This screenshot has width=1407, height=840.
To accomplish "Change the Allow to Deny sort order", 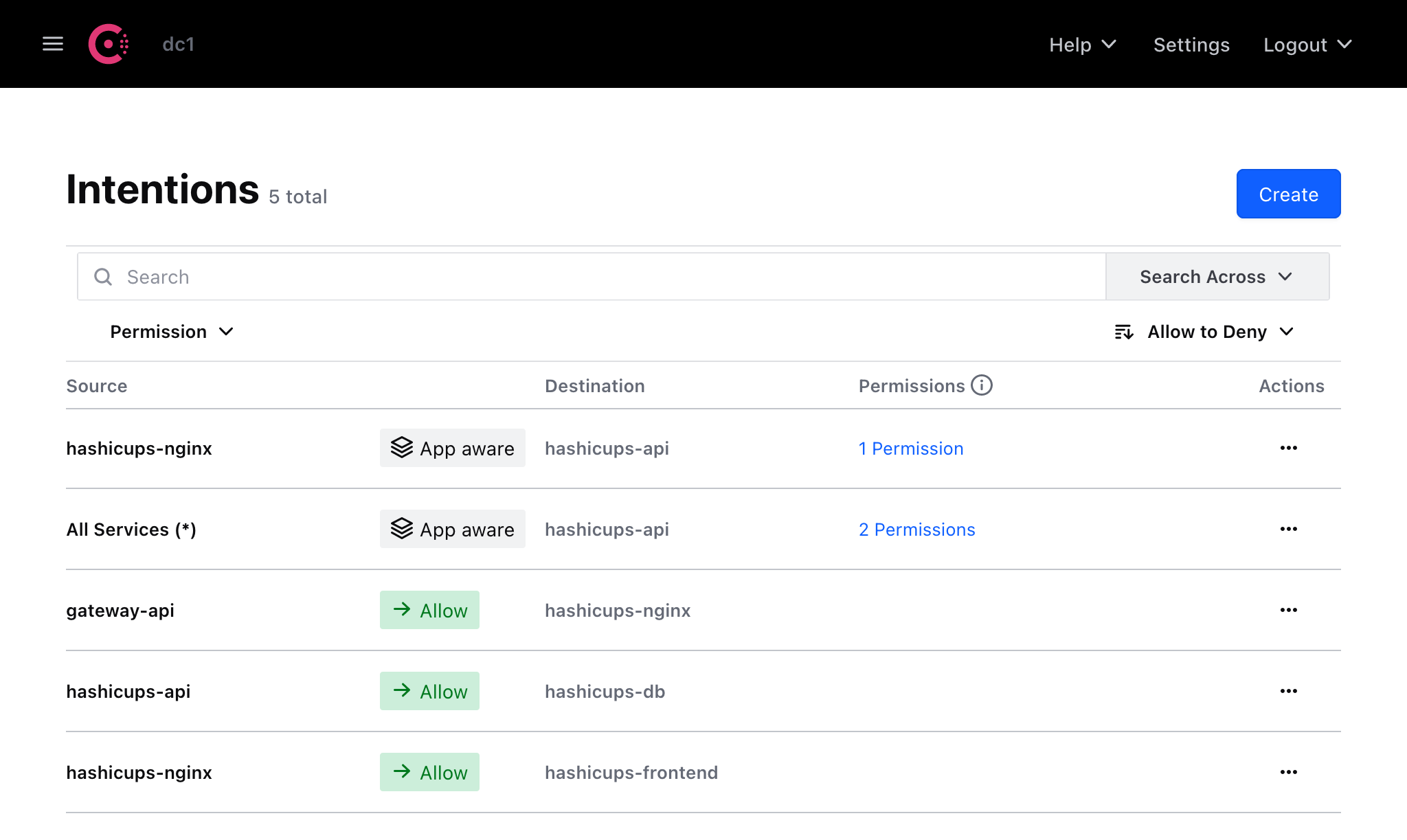I will pyautogui.click(x=1205, y=332).
